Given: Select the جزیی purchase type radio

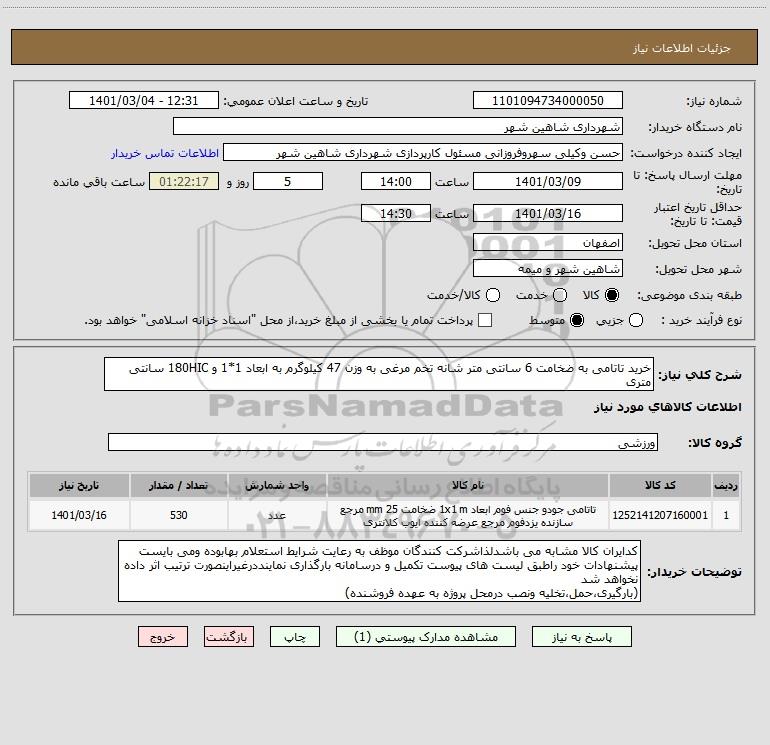Looking at the screenshot, I should (635, 320).
